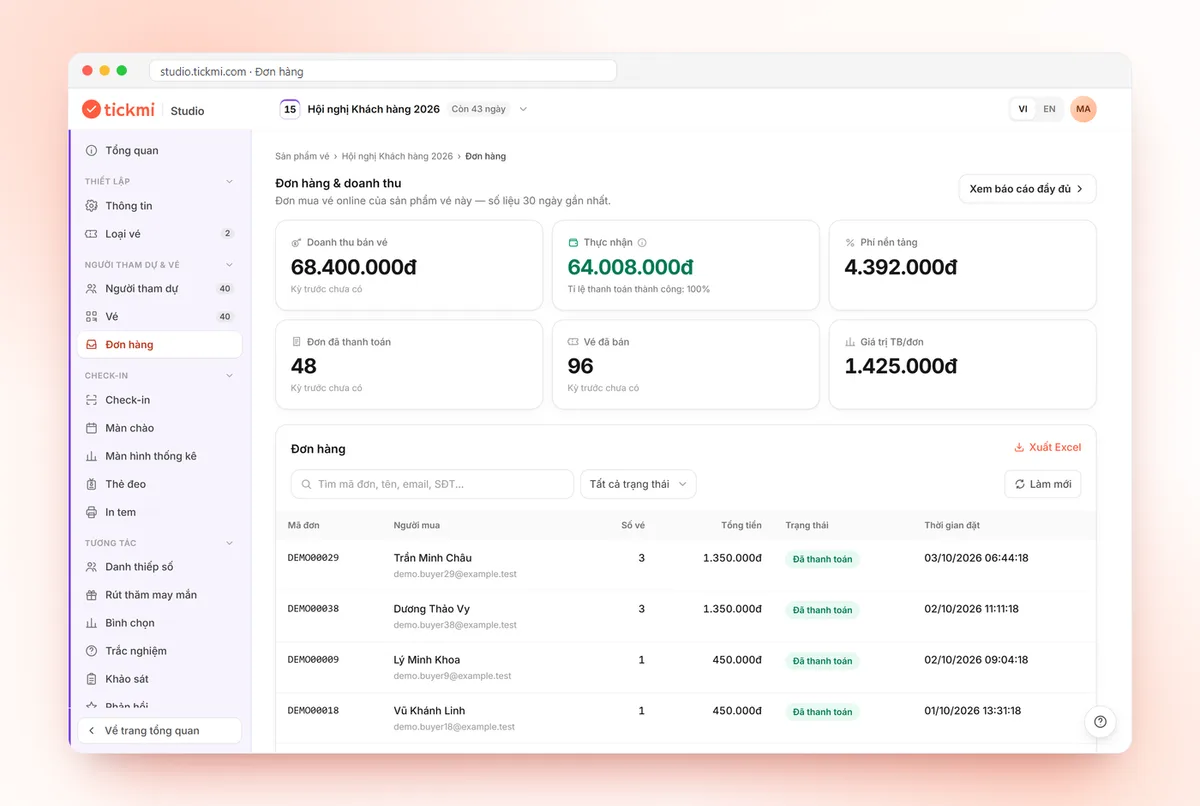Export orders with Xuất Excel
Image resolution: width=1200 pixels, height=806 pixels.
coord(1047,447)
